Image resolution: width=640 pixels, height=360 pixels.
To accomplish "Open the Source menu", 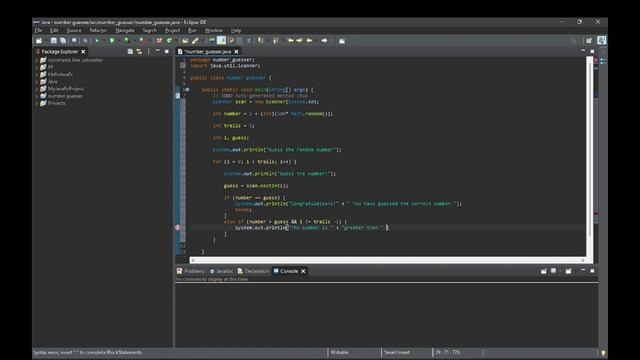I will coord(74,31).
